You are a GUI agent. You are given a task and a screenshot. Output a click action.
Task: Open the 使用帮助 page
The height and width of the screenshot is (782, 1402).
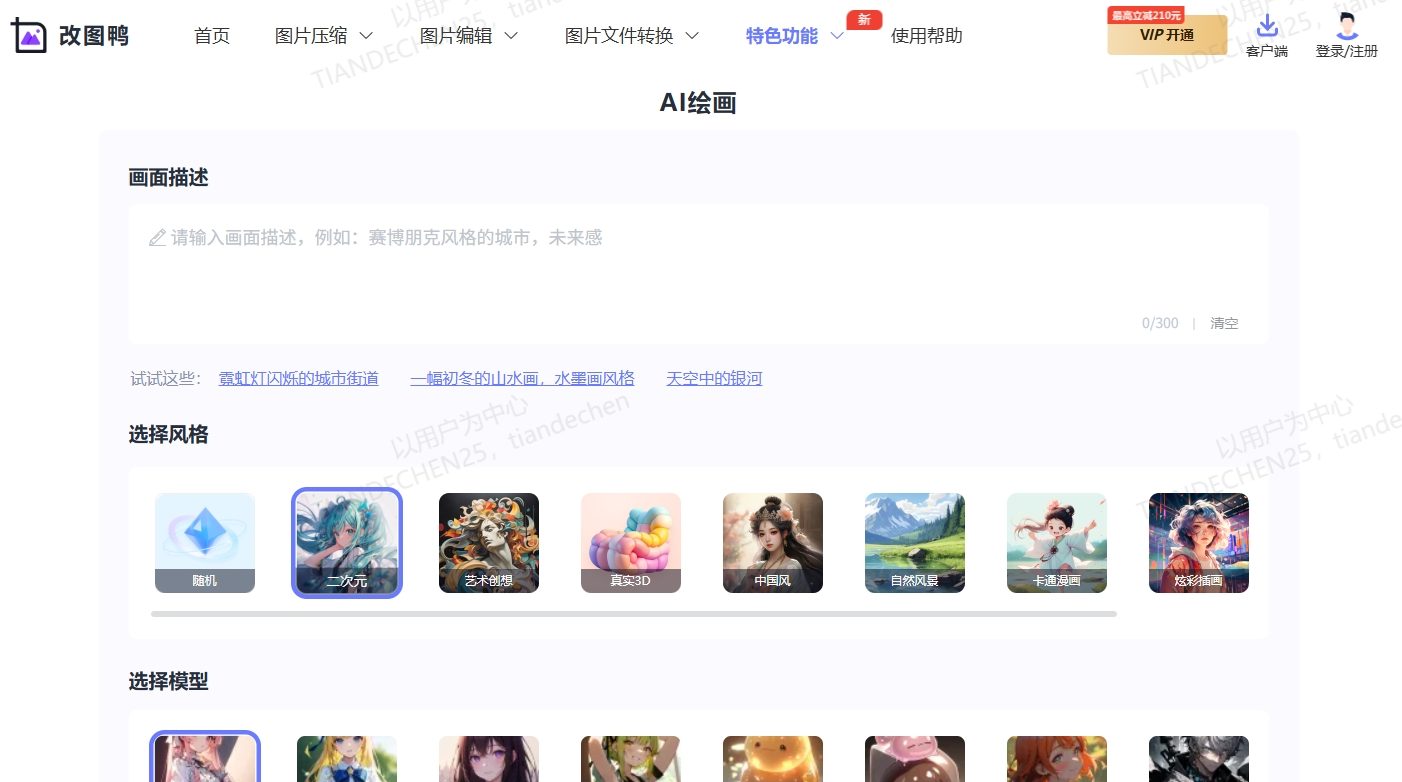(x=926, y=35)
